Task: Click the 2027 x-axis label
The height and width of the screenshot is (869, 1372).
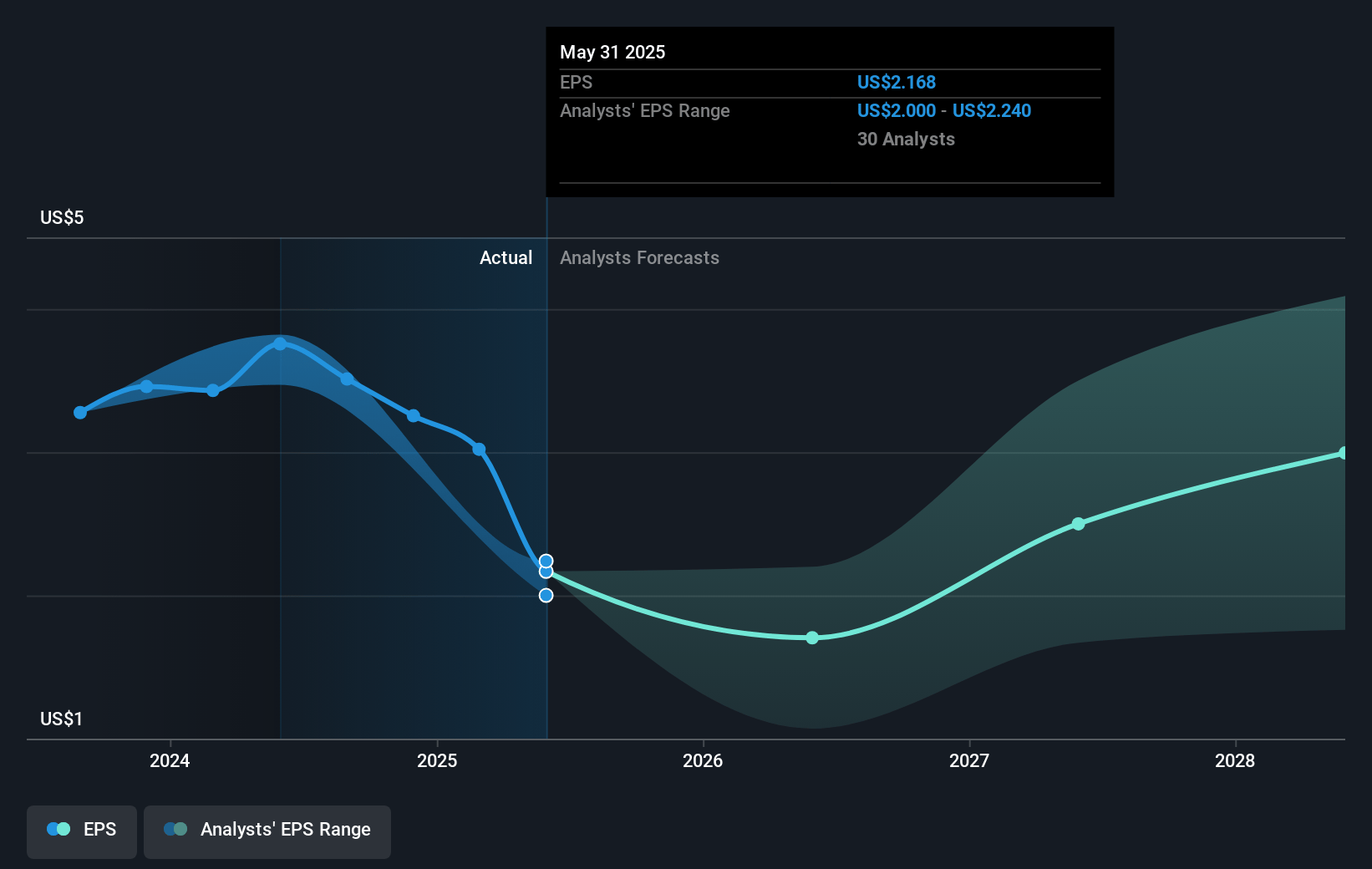Action: [969, 760]
